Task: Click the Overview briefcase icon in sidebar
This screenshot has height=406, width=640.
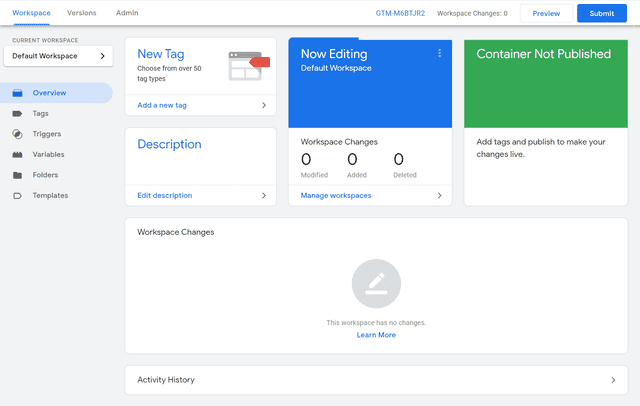Action: click(18, 93)
